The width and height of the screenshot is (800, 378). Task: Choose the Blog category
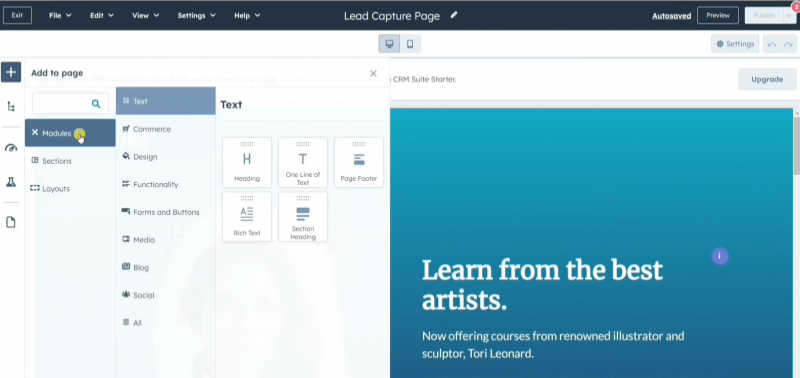(166, 267)
